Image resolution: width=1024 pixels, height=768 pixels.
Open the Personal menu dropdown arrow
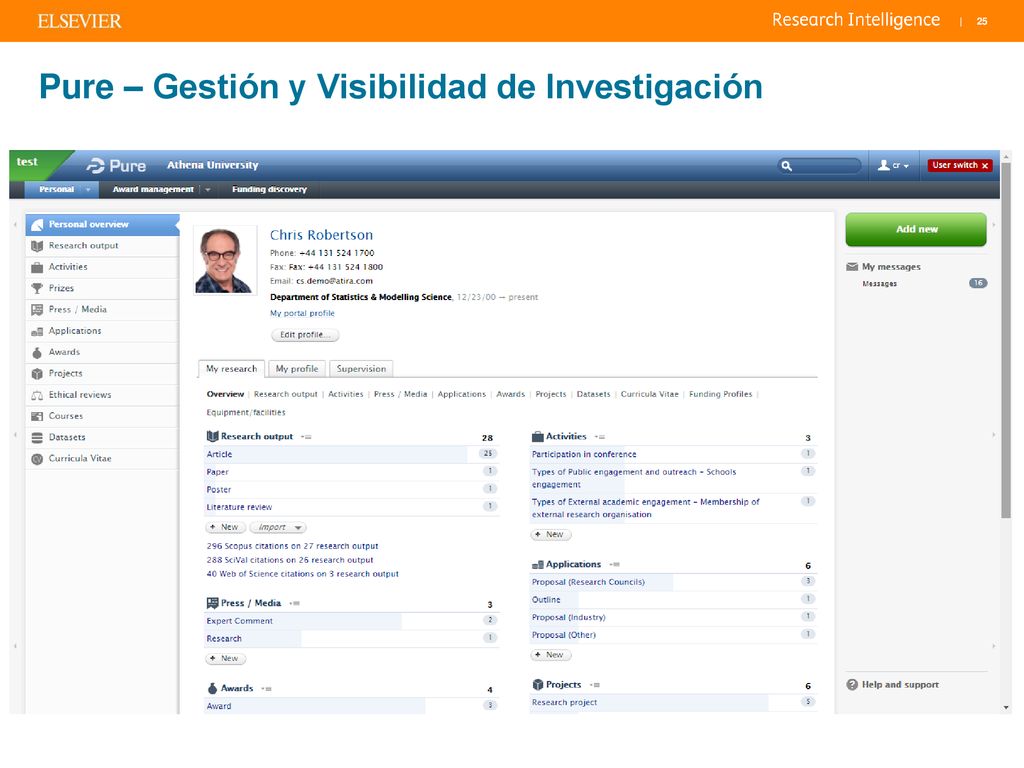pyautogui.click(x=88, y=189)
